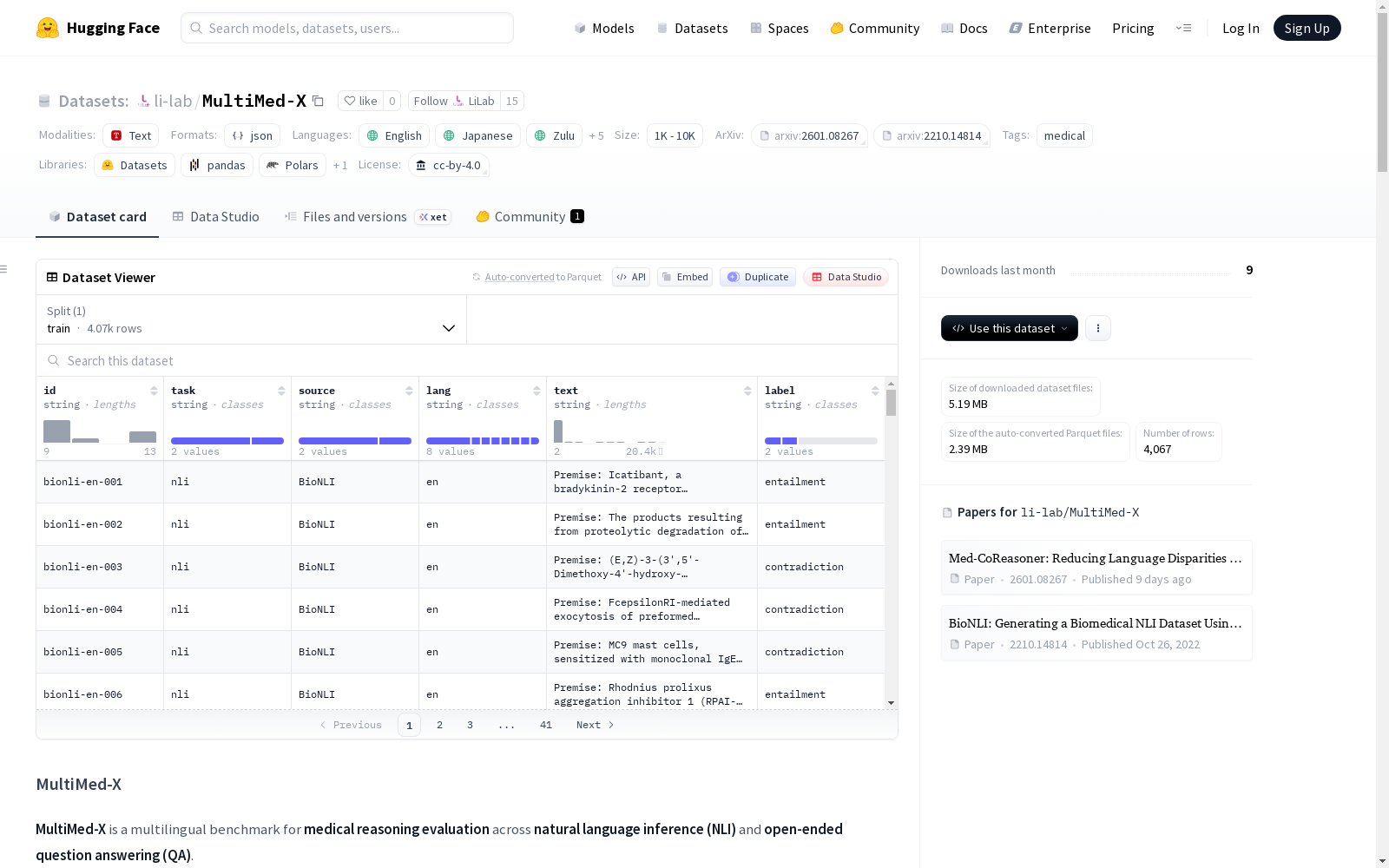The width and height of the screenshot is (1389, 868).
Task: Open the Files and versions tab
Action: (x=367, y=217)
